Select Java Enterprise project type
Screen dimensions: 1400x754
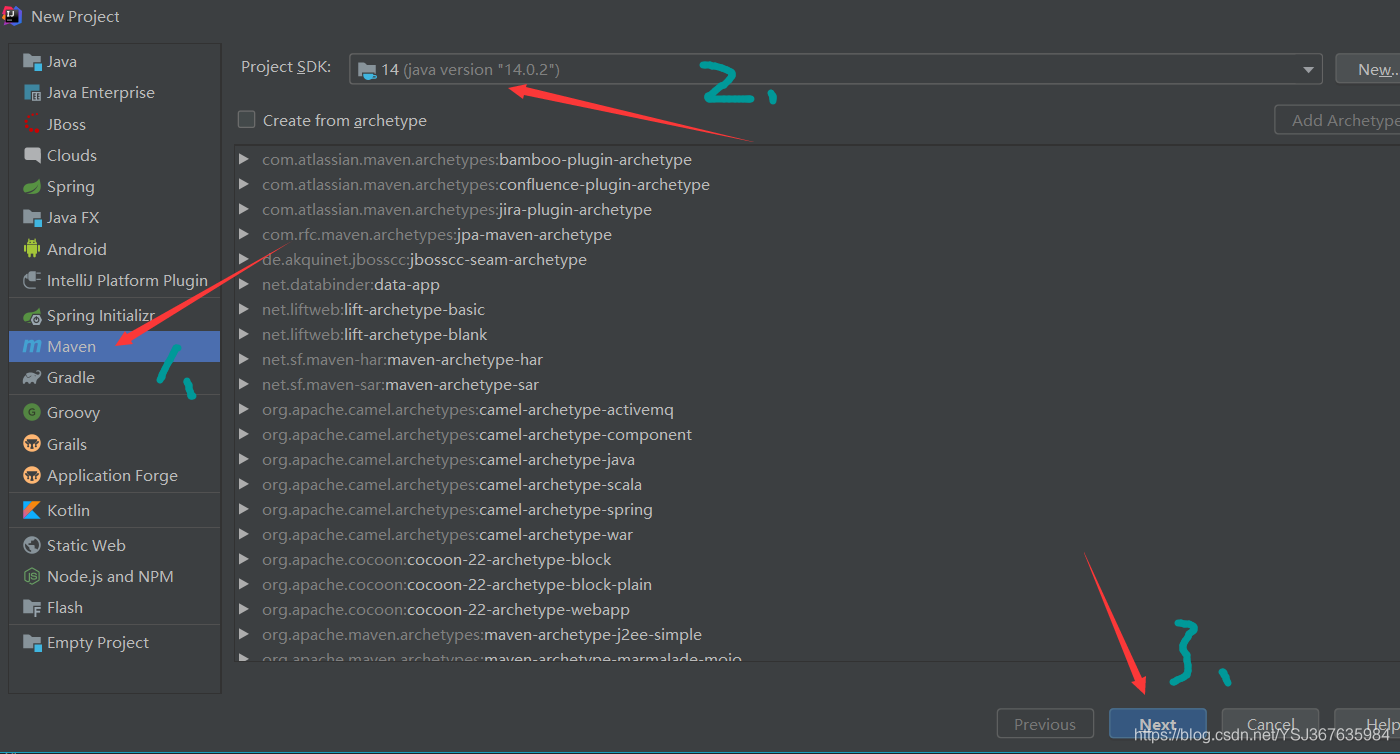click(101, 92)
